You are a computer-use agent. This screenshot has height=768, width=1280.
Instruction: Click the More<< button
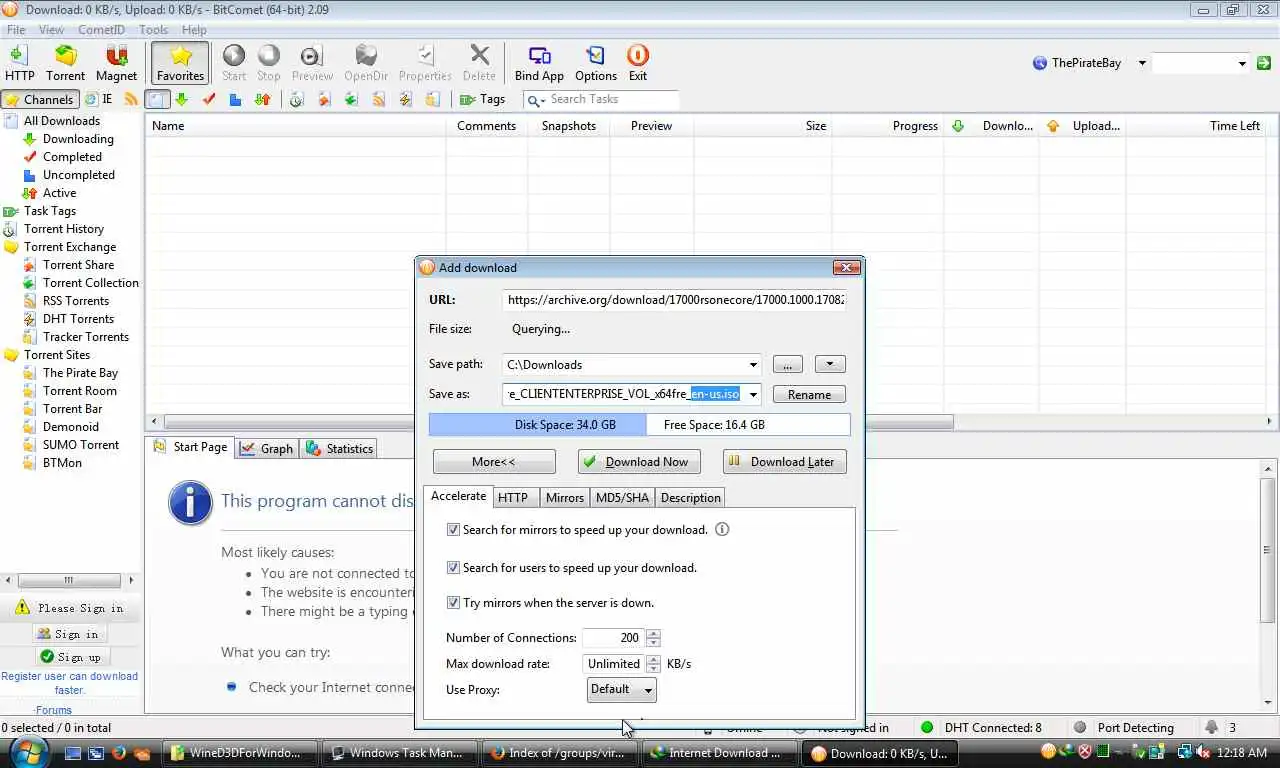pos(494,462)
